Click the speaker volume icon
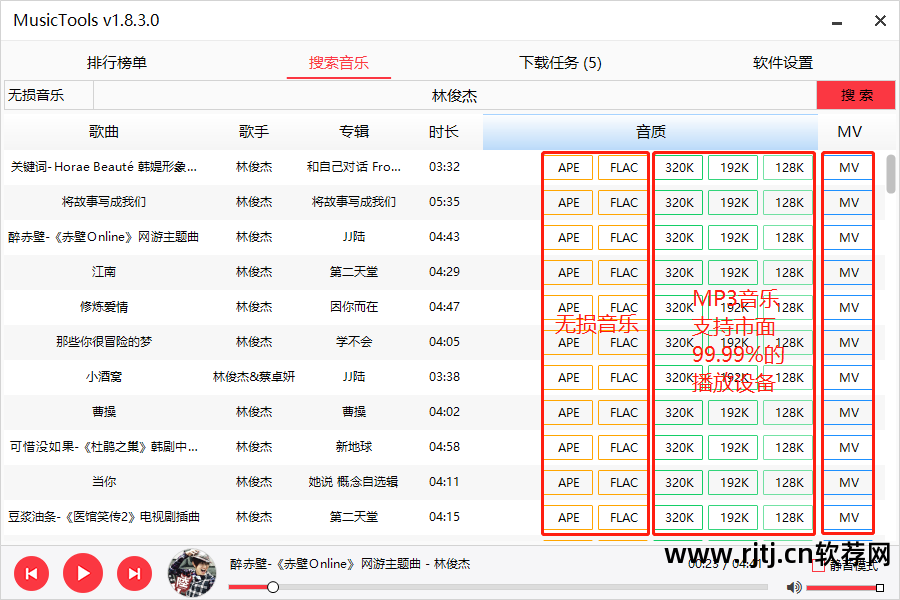The height and width of the screenshot is (600, 900). click(793, 587)
